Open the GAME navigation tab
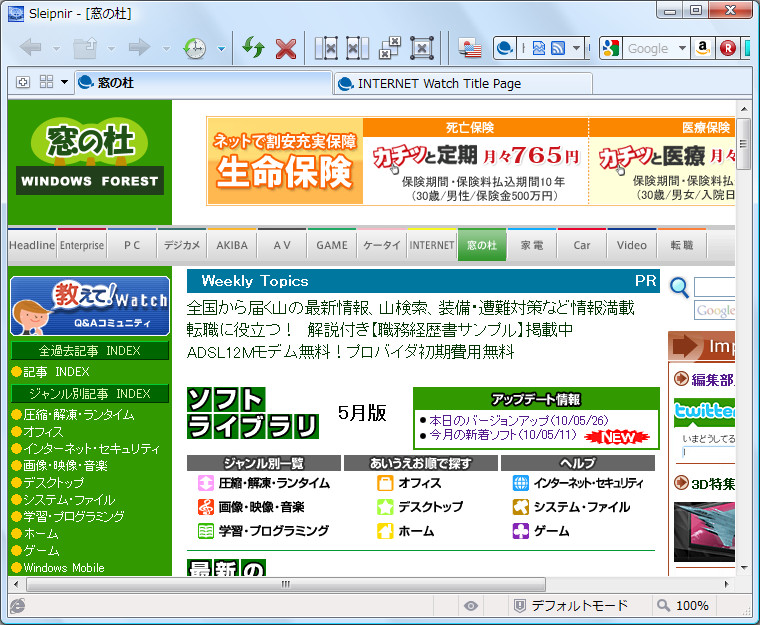The image size is (760, 625). click(332, 245)
